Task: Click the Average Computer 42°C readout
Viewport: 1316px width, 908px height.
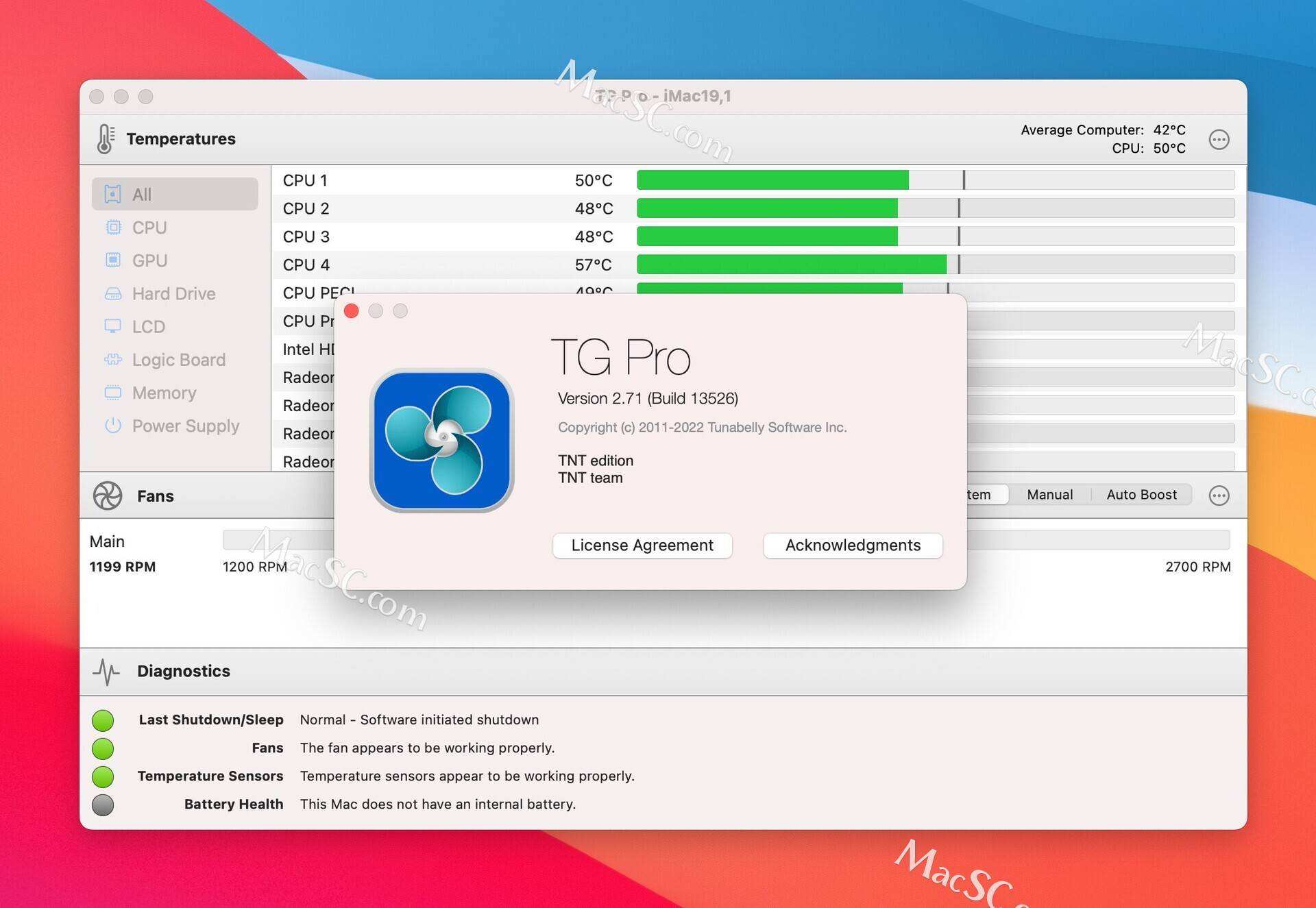Action: pyautogui.click(x=1103, y=130)
